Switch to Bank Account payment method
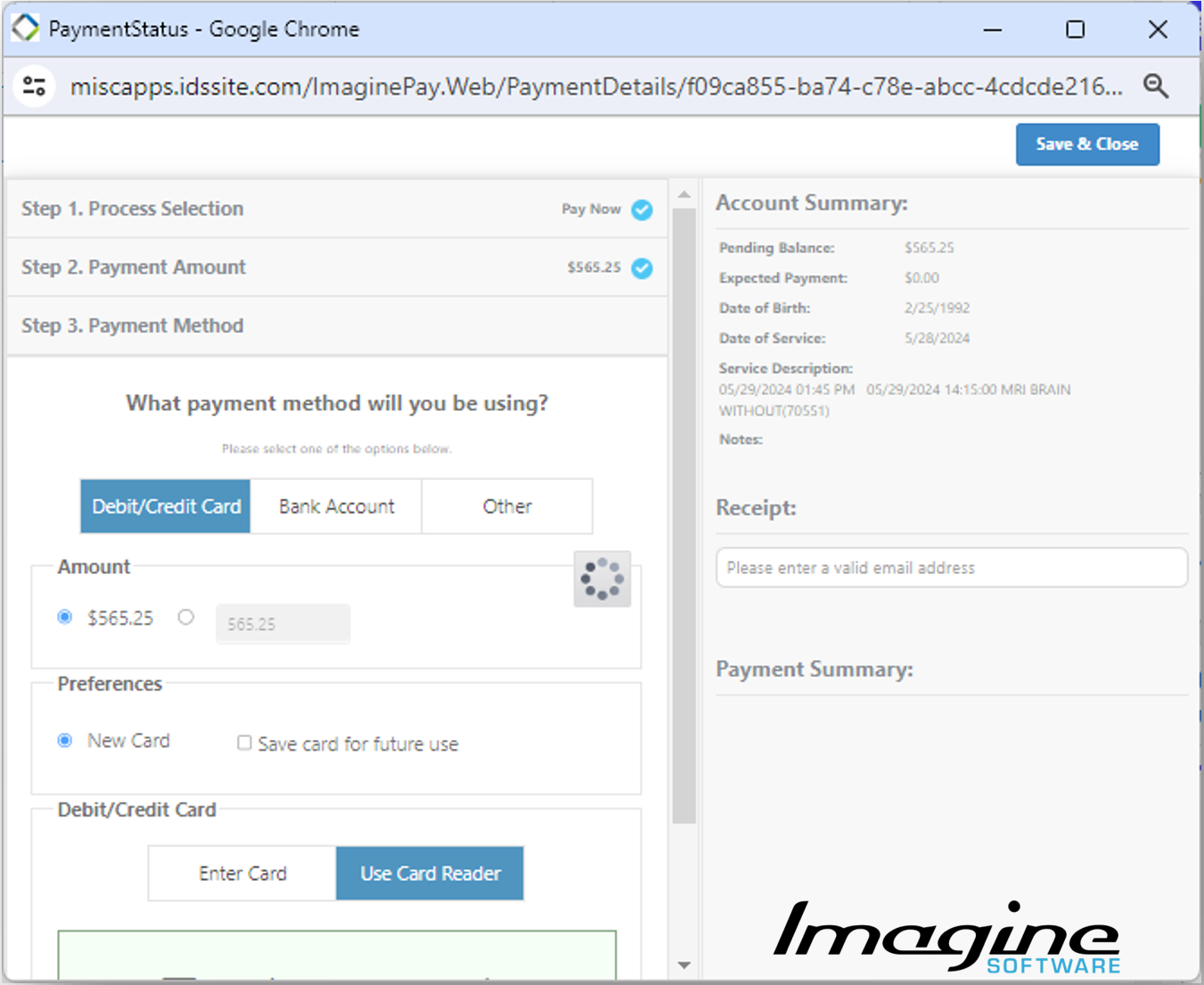 tap(336, 506)
